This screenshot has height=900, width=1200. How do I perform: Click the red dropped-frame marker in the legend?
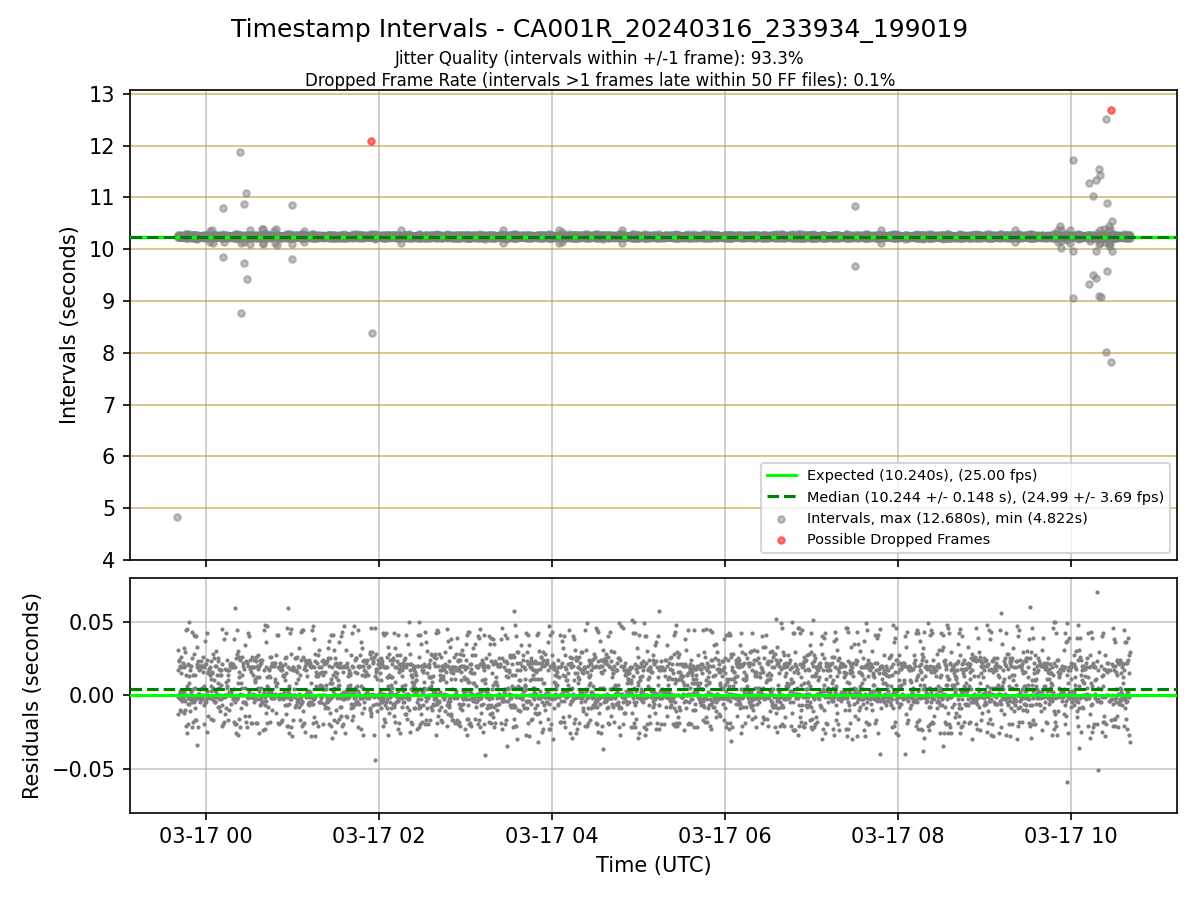click(782, 540)
